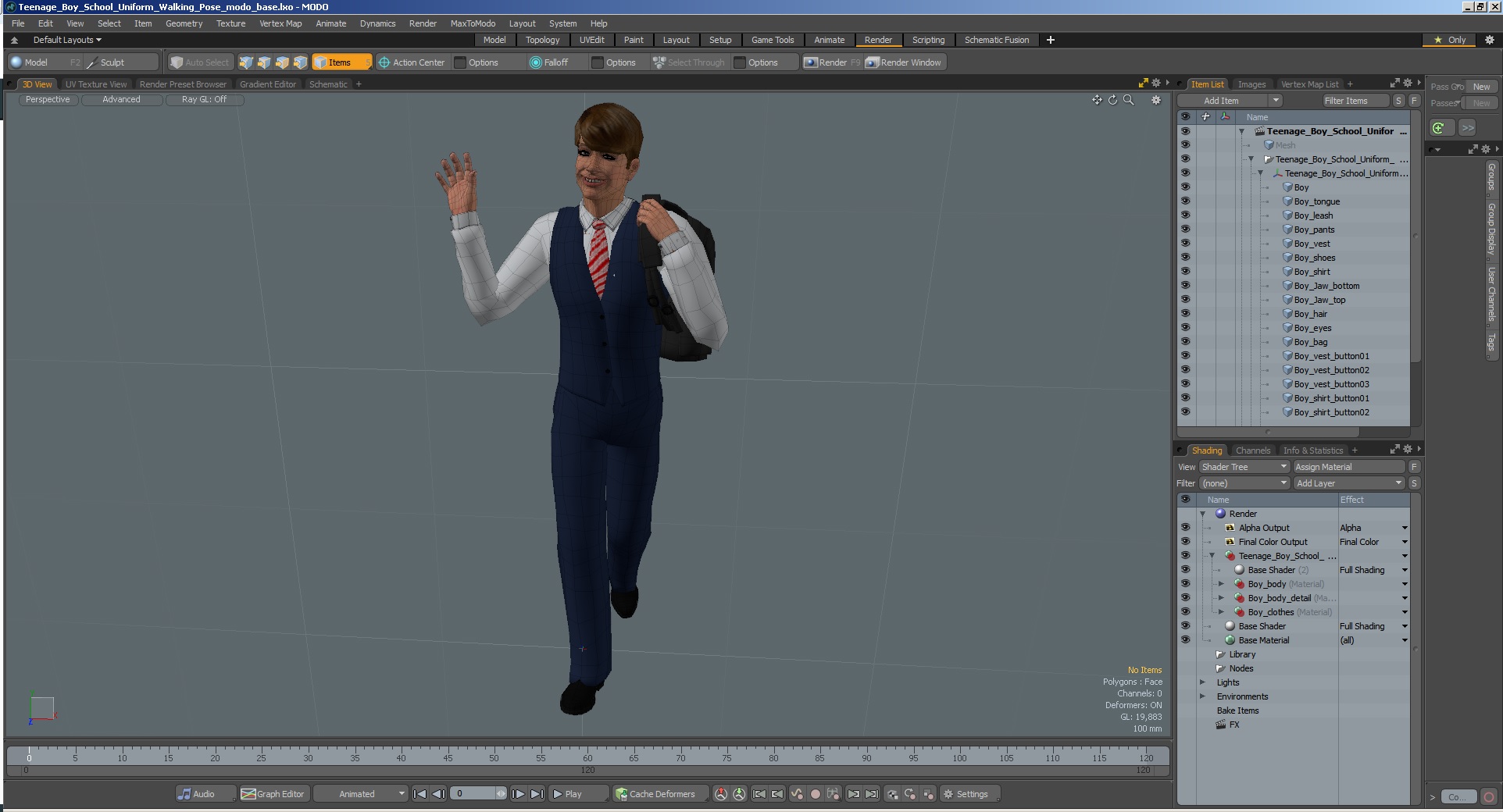Collapse Teenage_Boy_School_Unifor scene item
Viewport: 1503px width, 812px height.
[1241, 131]
